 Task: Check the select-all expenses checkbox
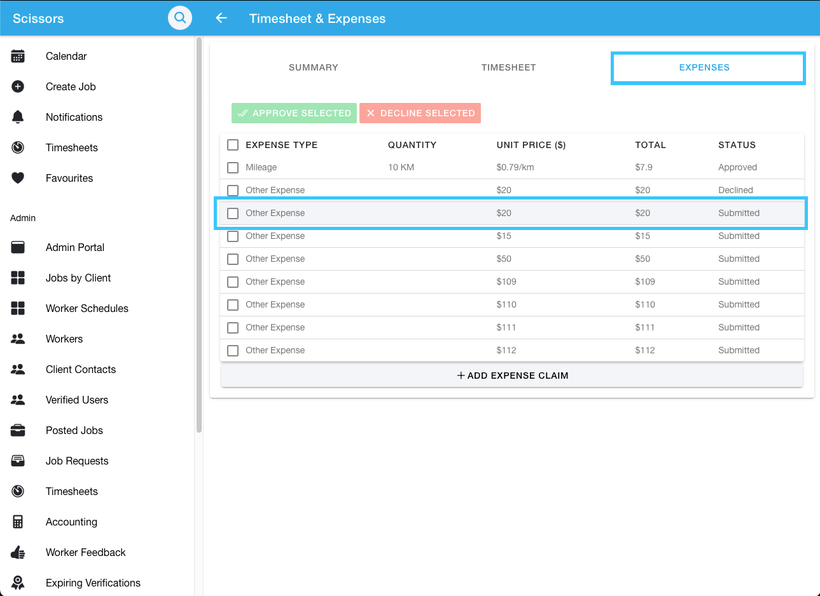[x=232, y=144]
